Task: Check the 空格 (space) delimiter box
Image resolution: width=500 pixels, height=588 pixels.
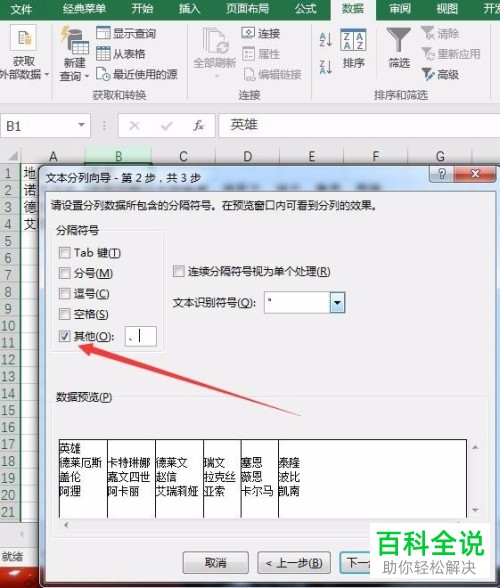Action: 65,314
